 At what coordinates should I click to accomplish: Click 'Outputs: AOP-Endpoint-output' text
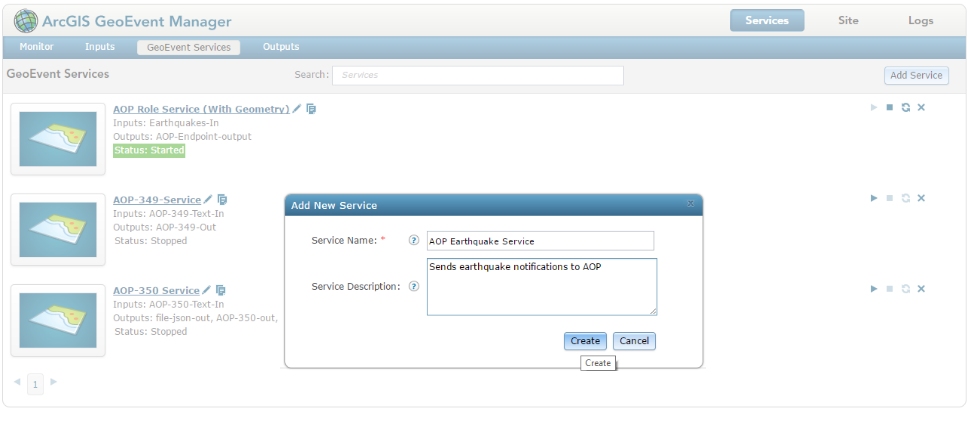click(x=183, y=136)
